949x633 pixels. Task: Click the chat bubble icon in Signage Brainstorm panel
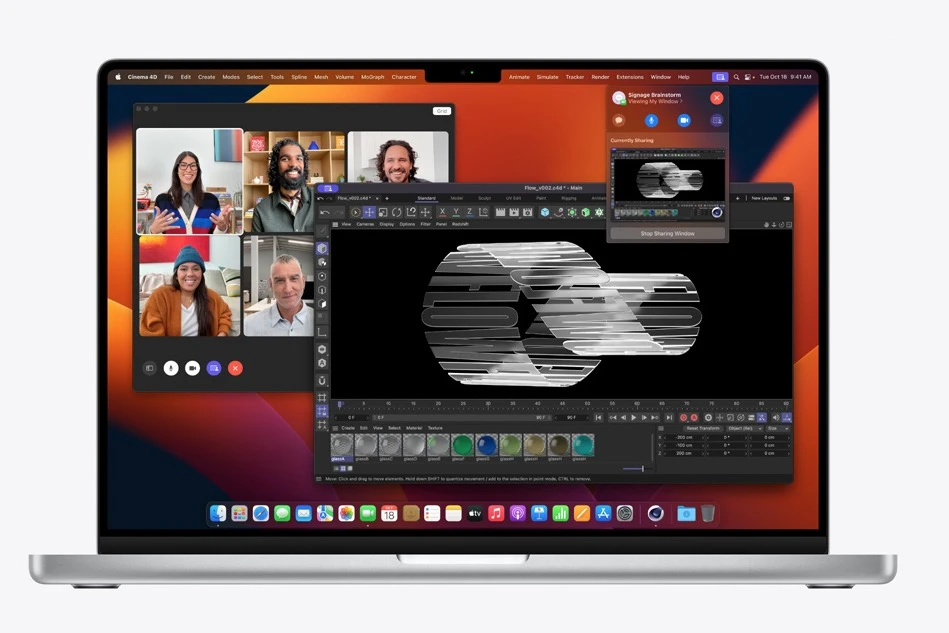619,120
